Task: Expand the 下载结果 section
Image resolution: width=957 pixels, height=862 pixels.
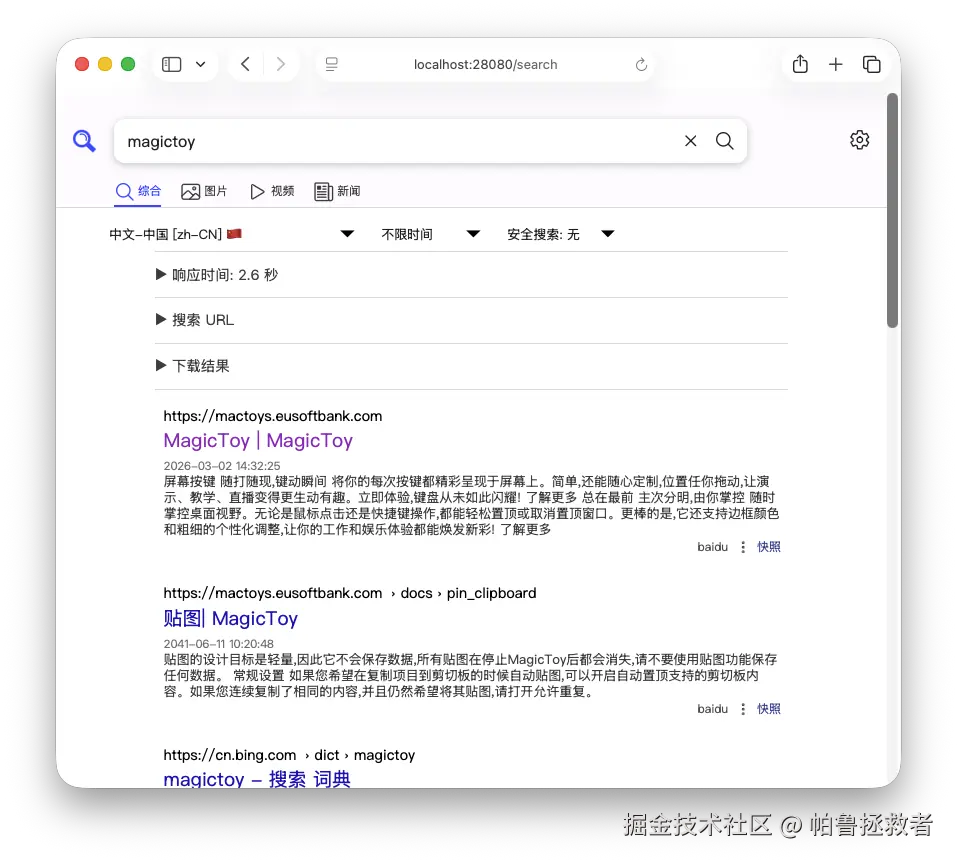Action: tap(193, 366)
